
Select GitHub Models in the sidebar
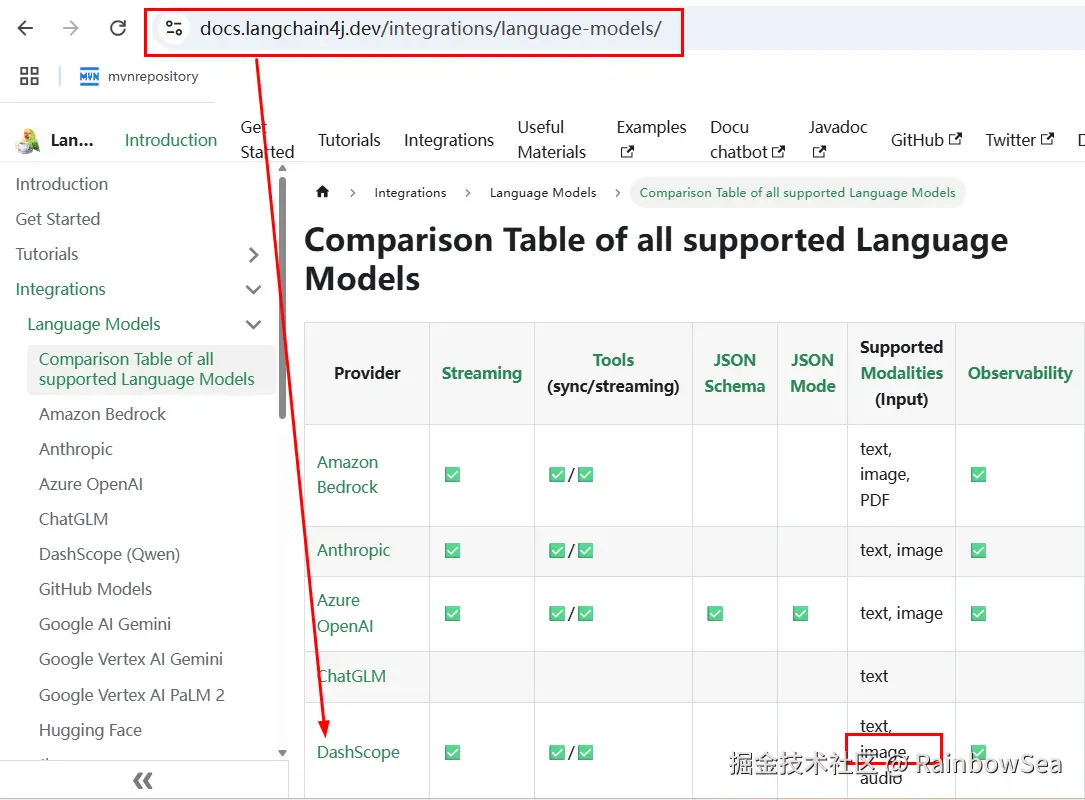tap(95, 590)
